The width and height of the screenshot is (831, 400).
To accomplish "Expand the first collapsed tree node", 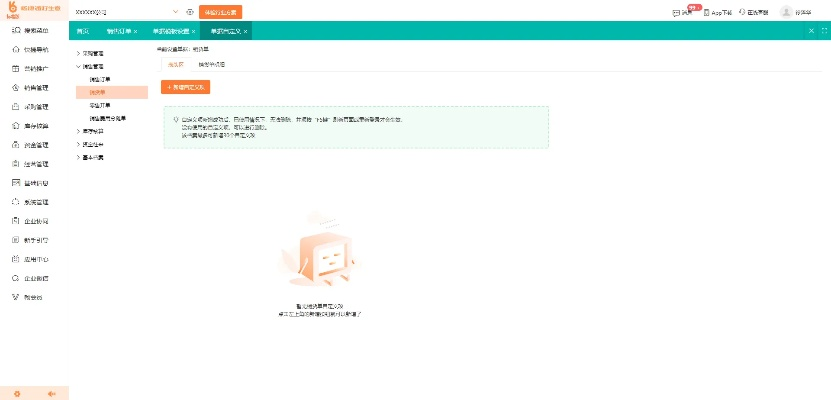I will [x=79, y=53].
